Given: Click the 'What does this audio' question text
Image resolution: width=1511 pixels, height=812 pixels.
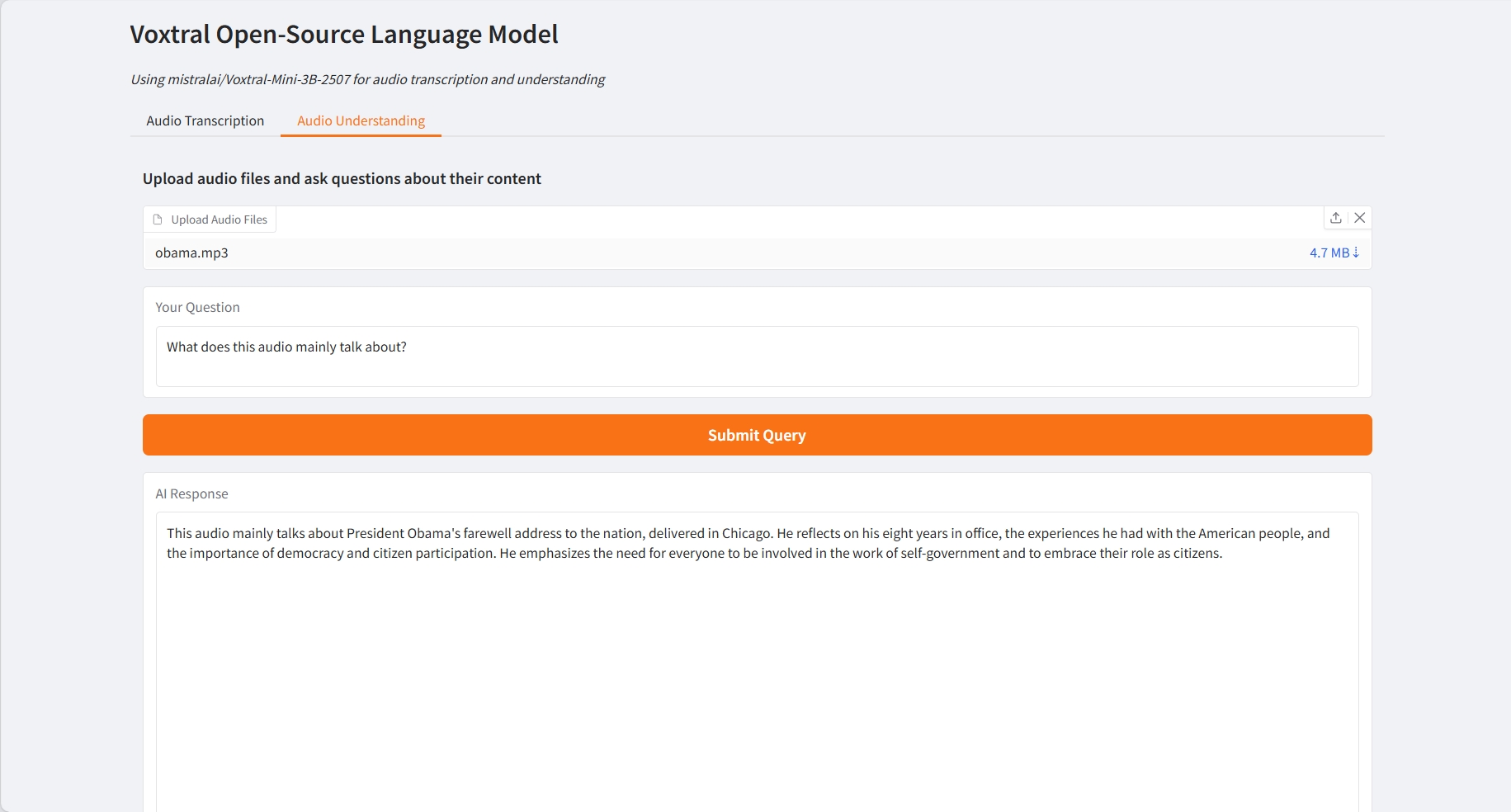Looking at the screenshot, I should pos(286,347).
